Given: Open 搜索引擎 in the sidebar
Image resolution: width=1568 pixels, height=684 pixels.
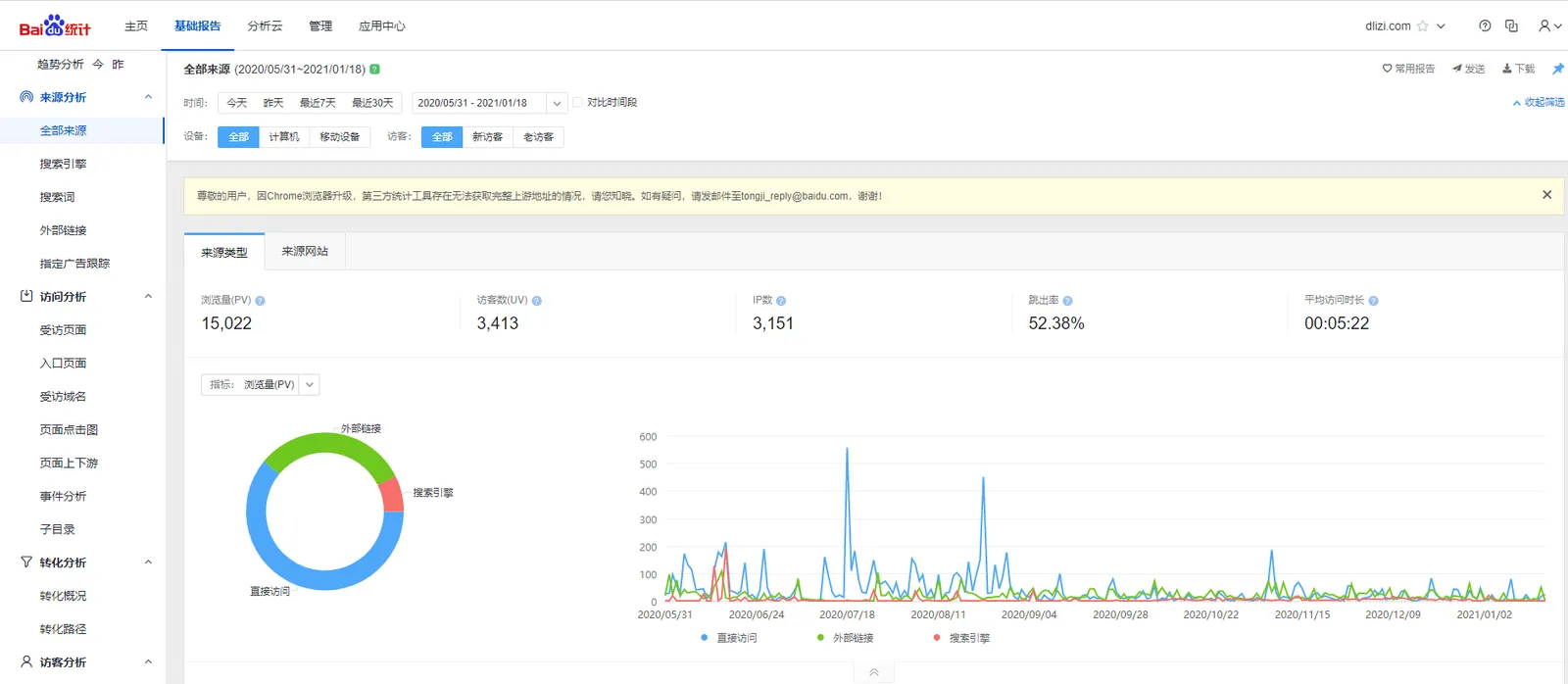Looking at the screenshot, I should 63,164.
